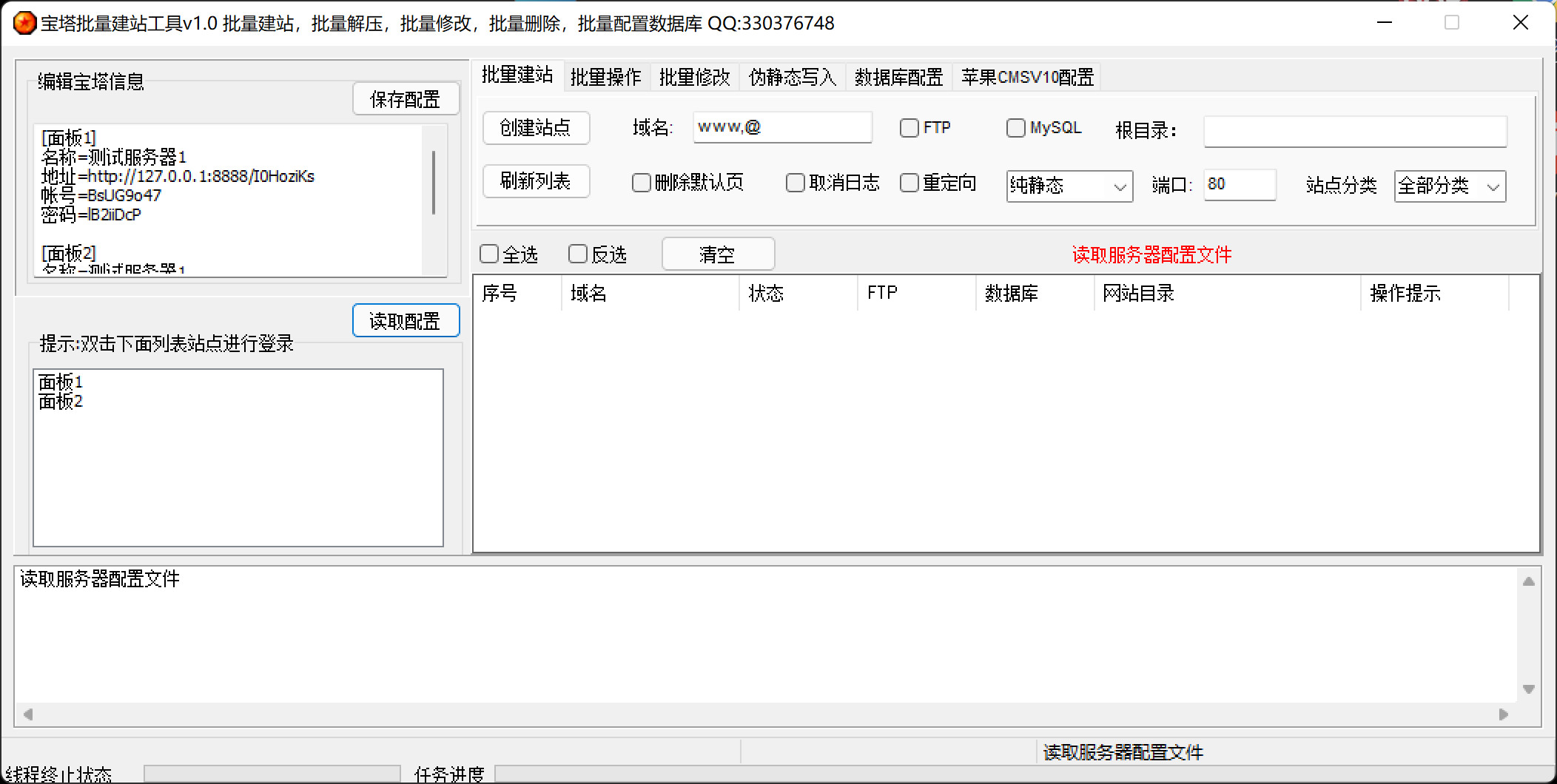
Task: Click the 地址=http://127.0.0.1:8888 line
Action: [178, 176]
